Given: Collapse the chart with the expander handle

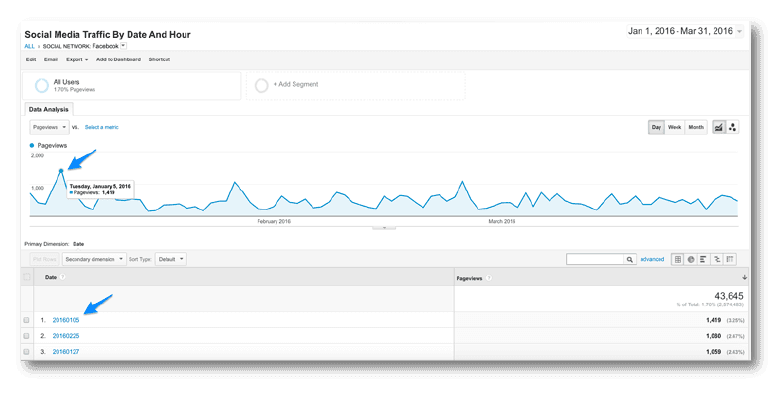Looking at the screenshot, I should coord(384,227).
